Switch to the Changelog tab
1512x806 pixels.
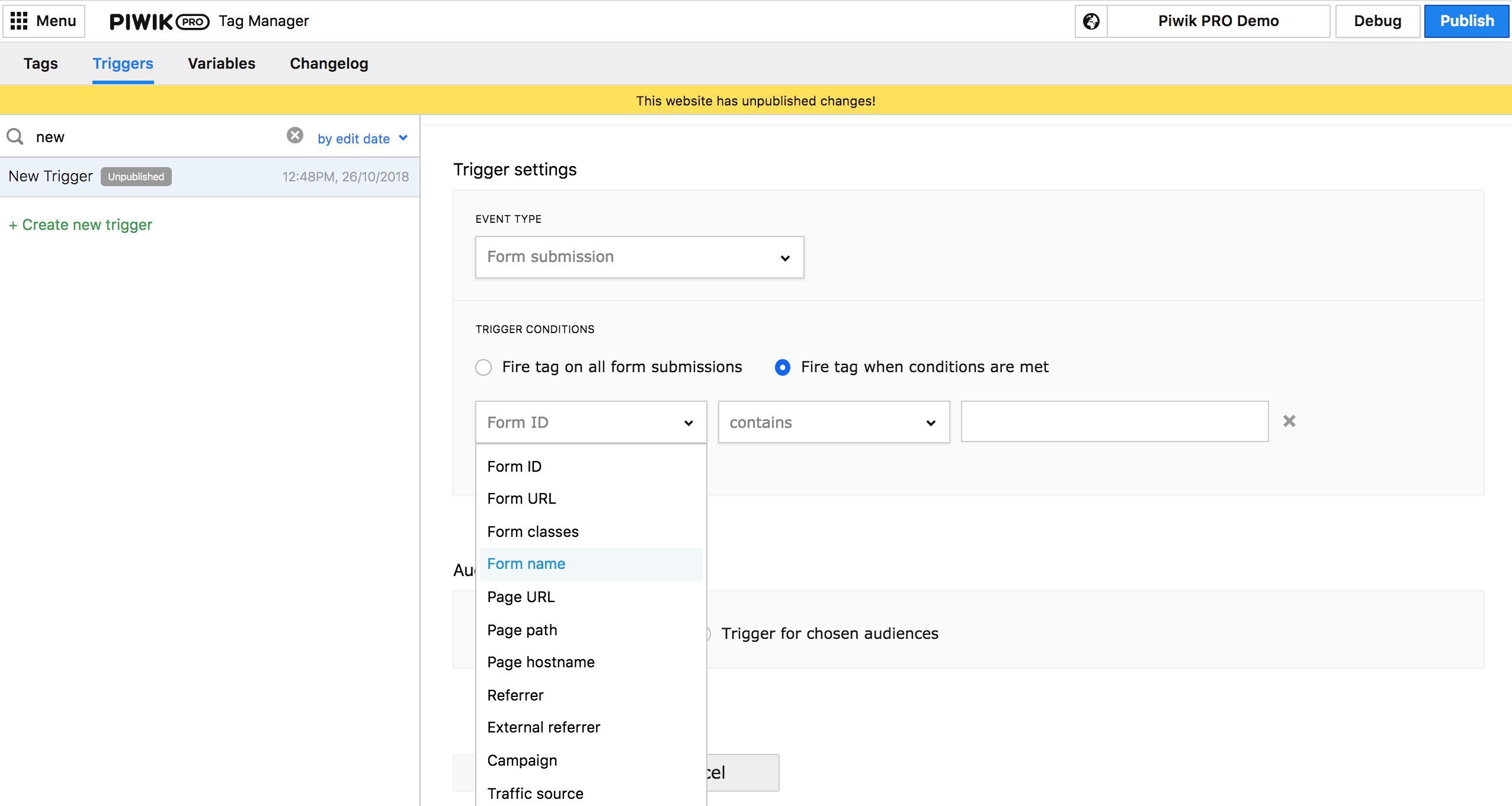(329, 63)
